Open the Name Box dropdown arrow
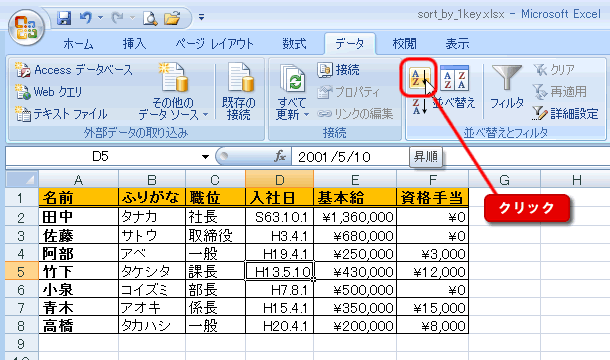 (x=205, y=157)
